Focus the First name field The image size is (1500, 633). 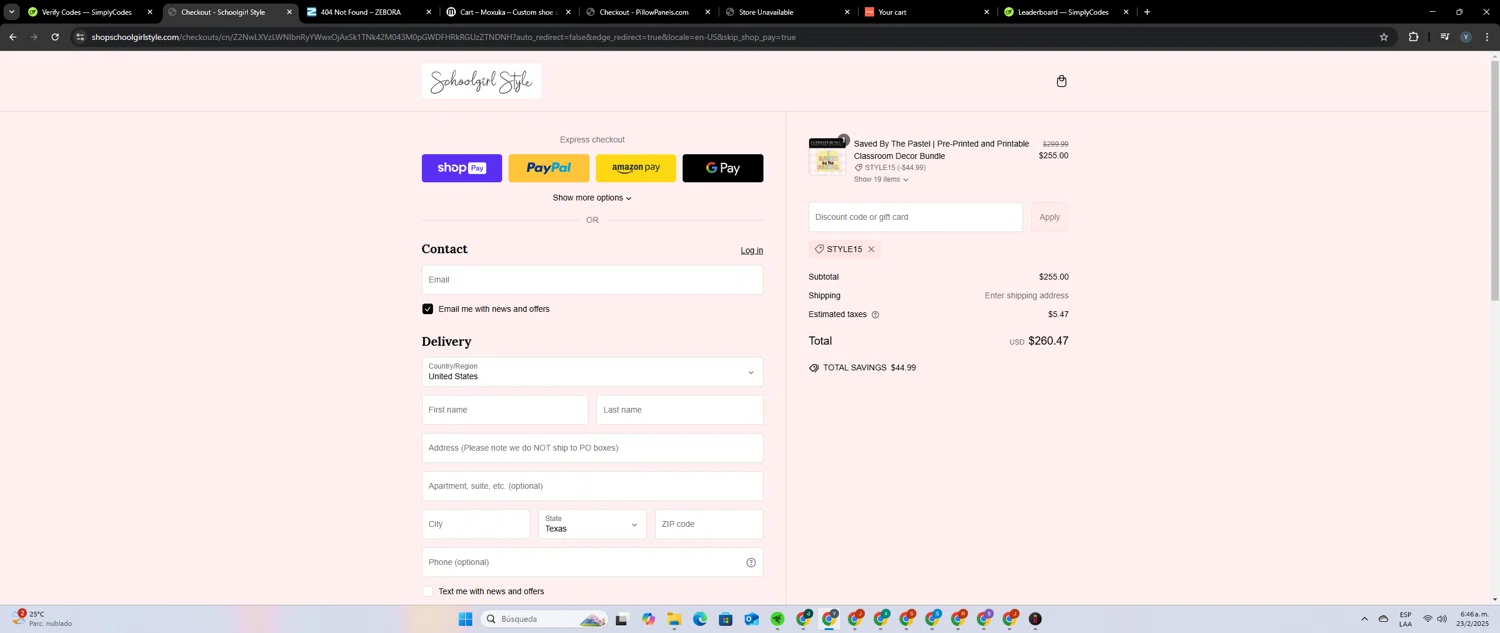coord(505,410)
